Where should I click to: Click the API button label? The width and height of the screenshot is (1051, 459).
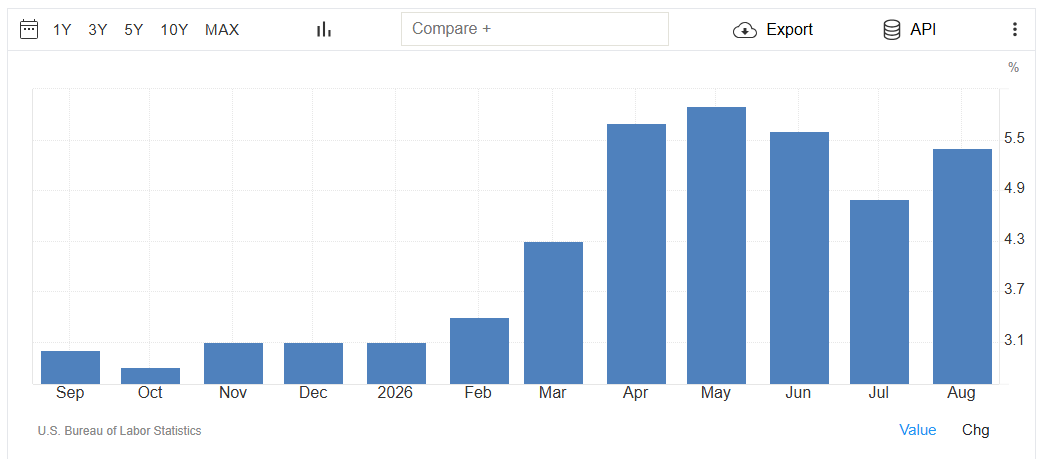tap(923, 29)
